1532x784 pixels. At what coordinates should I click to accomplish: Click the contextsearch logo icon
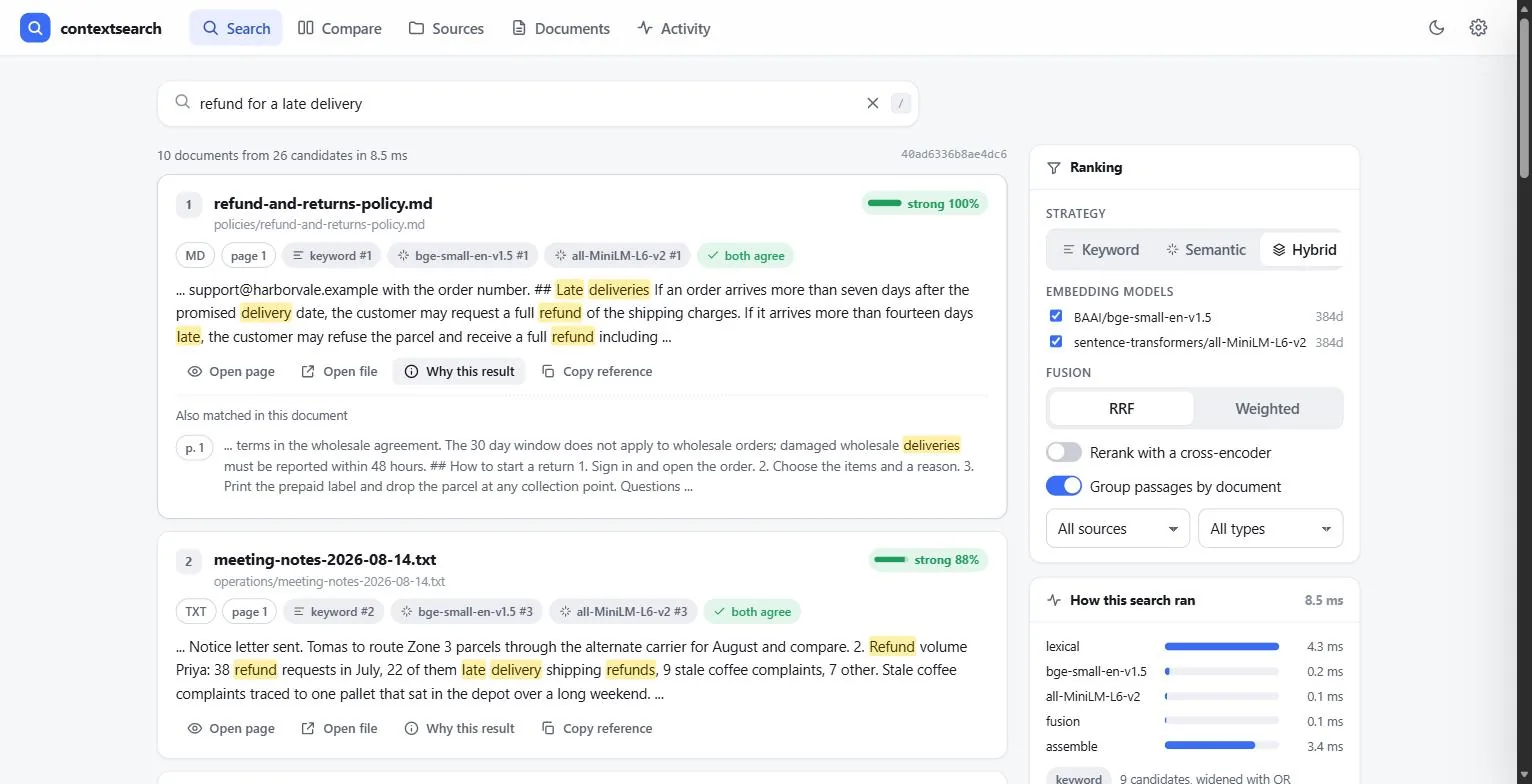click(35, 28)
